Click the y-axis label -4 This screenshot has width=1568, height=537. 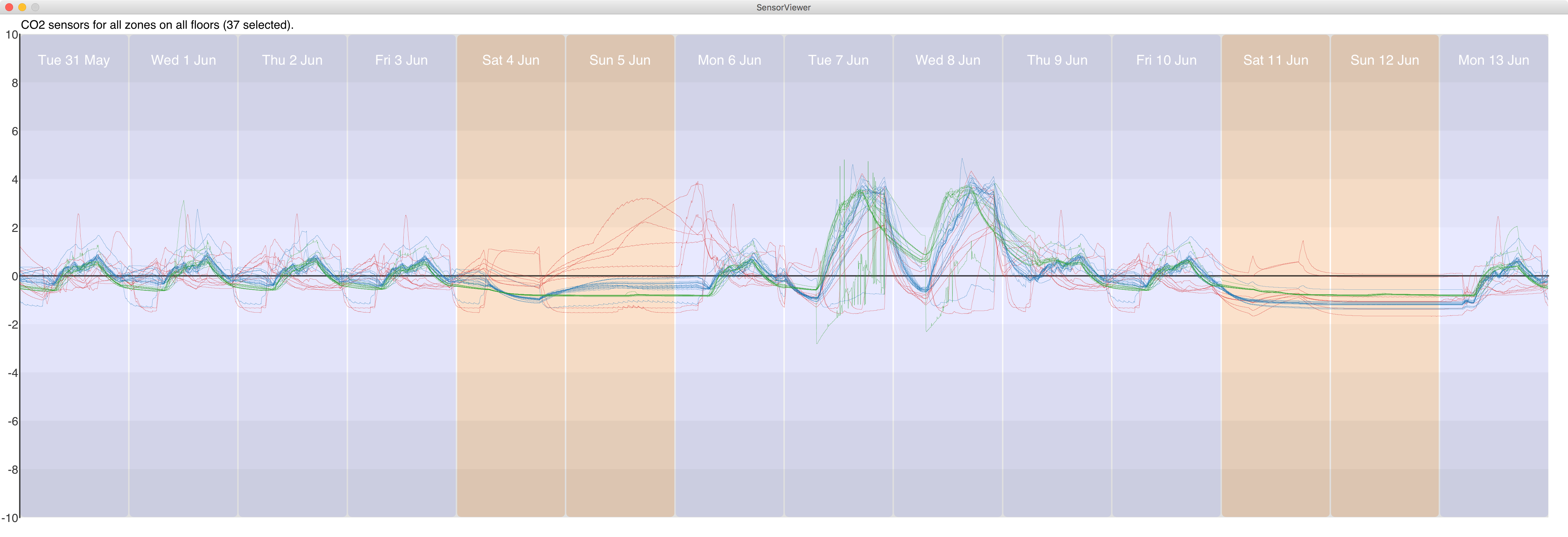[13, 373]
